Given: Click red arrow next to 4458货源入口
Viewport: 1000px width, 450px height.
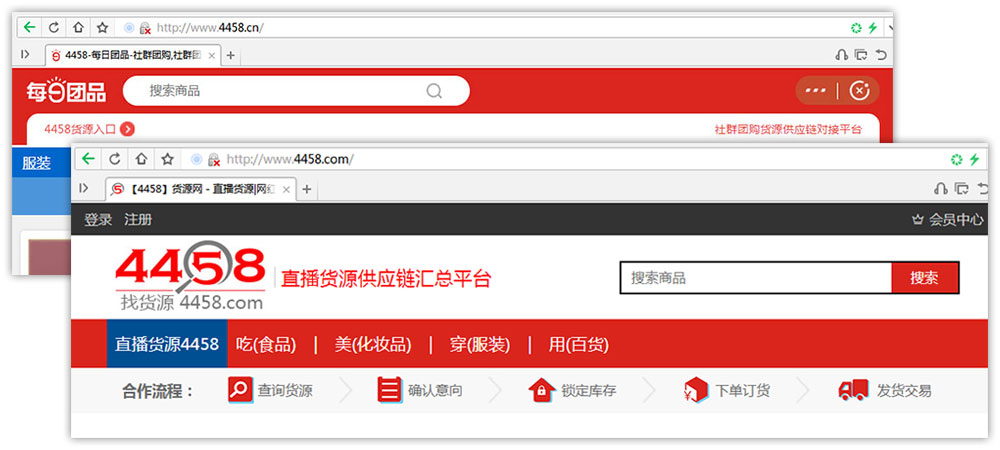Looking at the screenshot, I should (127, 129).
